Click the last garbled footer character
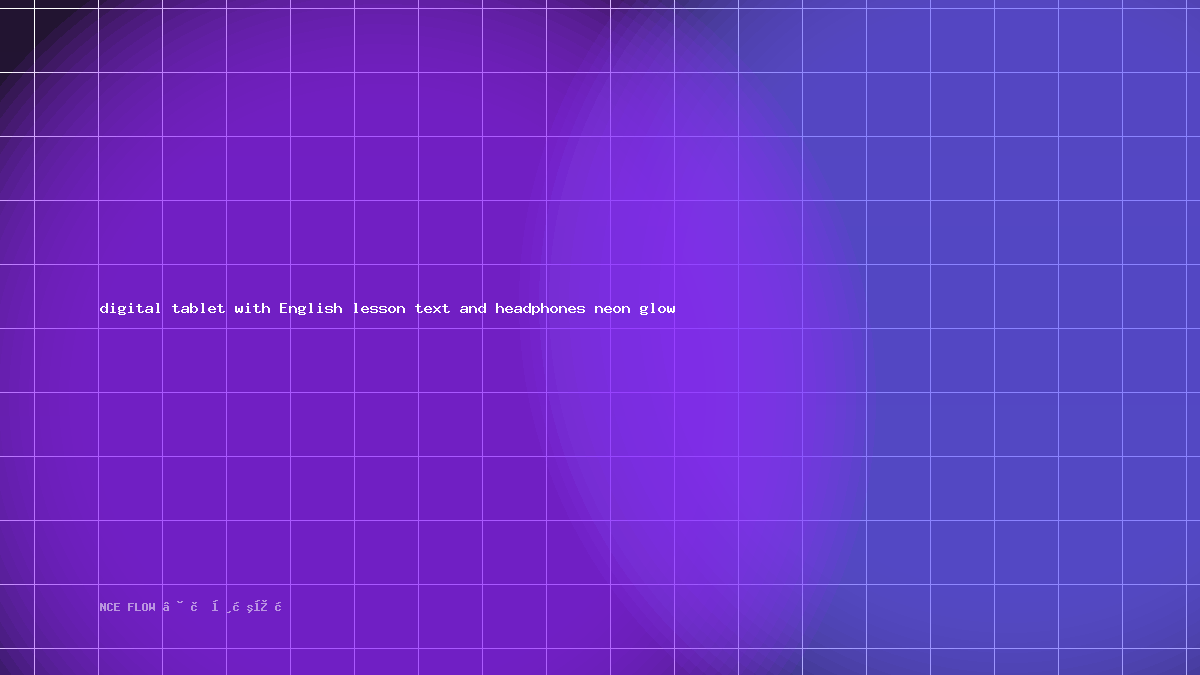The height and width of the screenshot is (675, 1200). coord(278,607)
